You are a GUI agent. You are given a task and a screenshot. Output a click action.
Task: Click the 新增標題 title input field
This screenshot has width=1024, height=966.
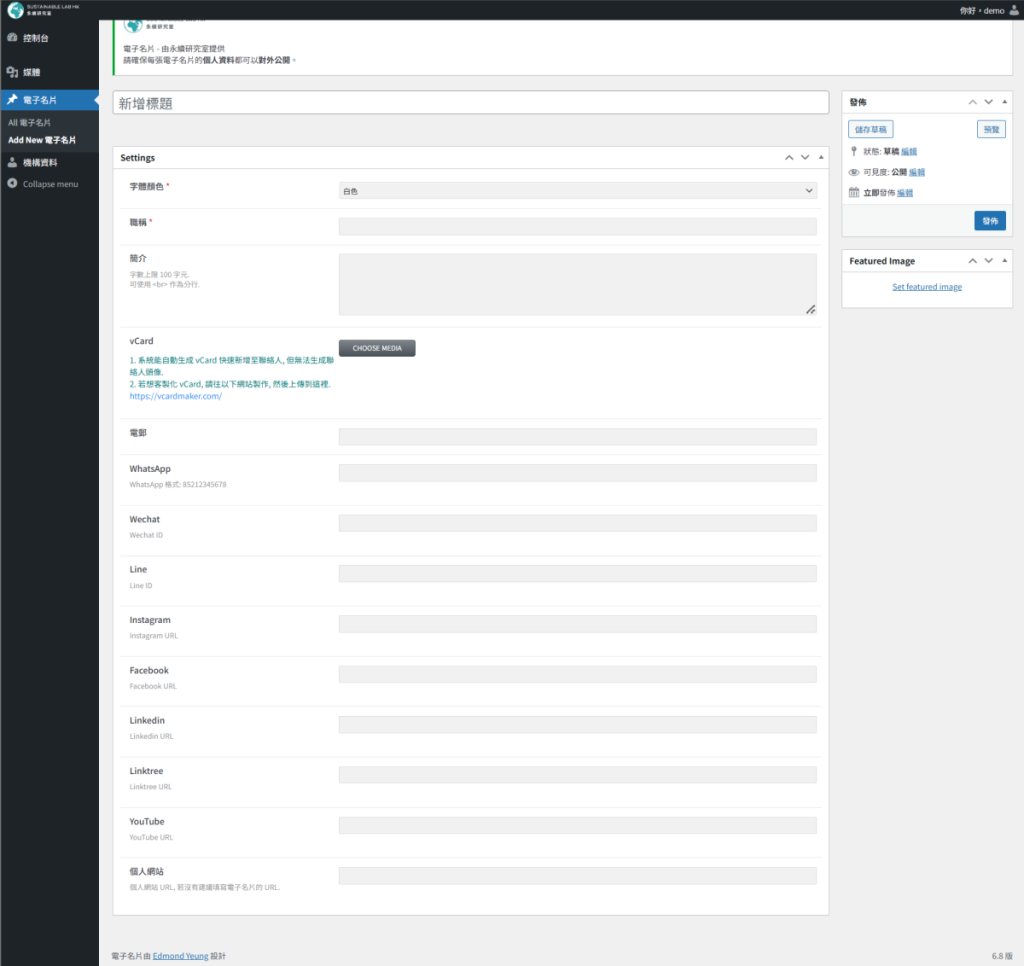[x=470, y=103]
